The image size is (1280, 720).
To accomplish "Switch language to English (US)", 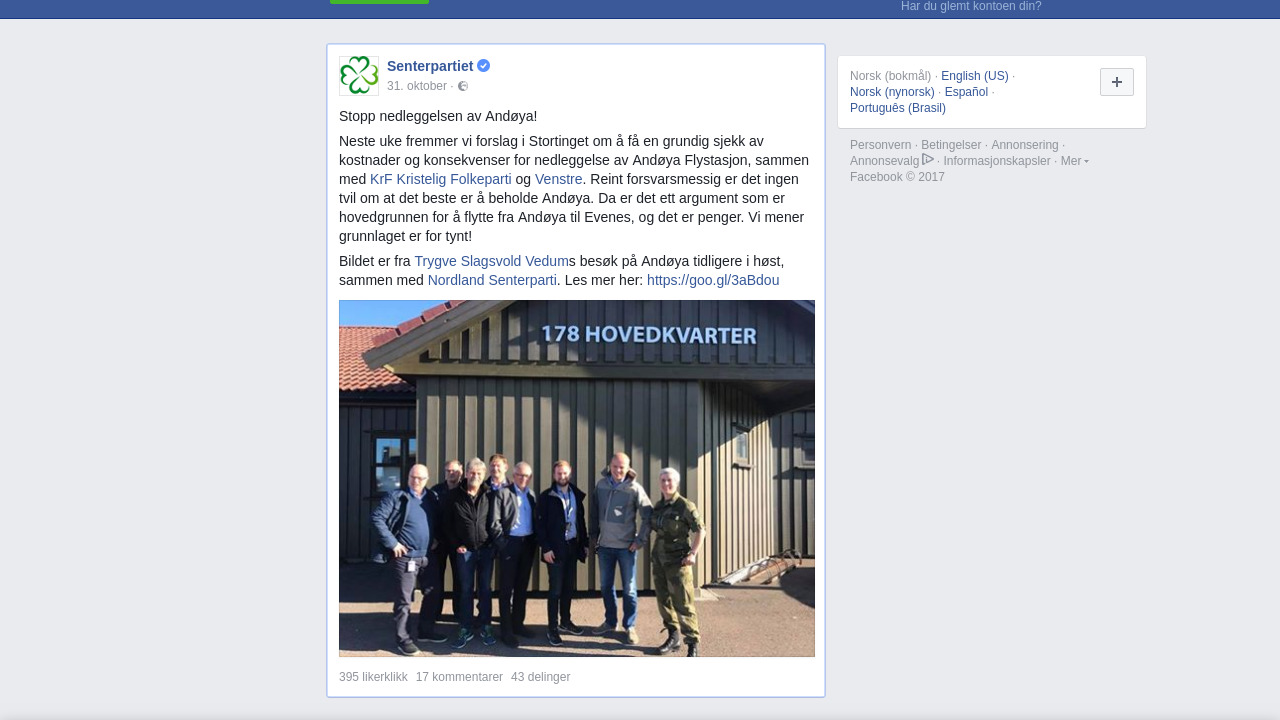I will pyautogui.click(x=975, y=76).
